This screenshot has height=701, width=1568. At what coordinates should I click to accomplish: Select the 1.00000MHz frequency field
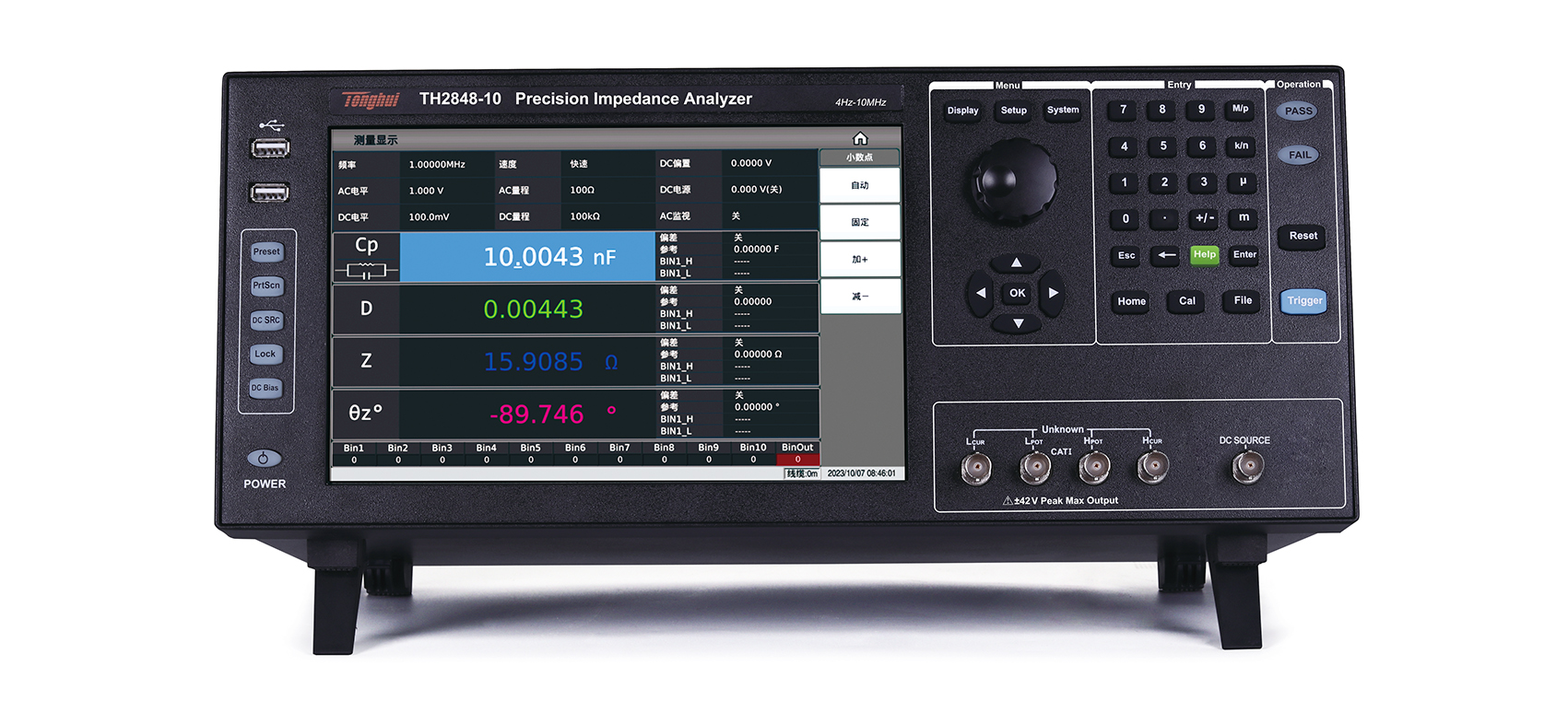[x=437, y=165]
